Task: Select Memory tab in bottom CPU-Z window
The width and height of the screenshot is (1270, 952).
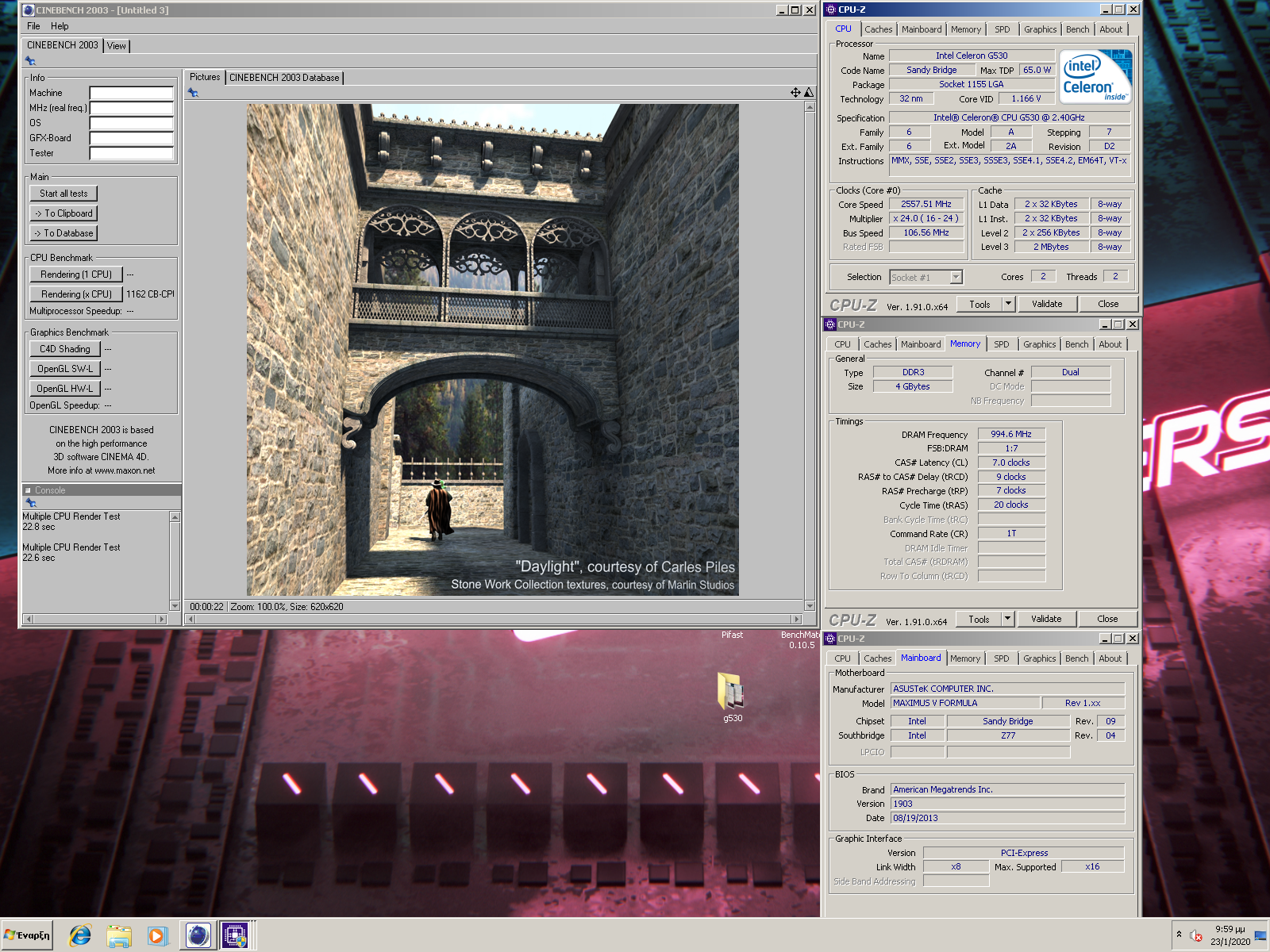Action: pyautogui.click(x=965, y=658)
